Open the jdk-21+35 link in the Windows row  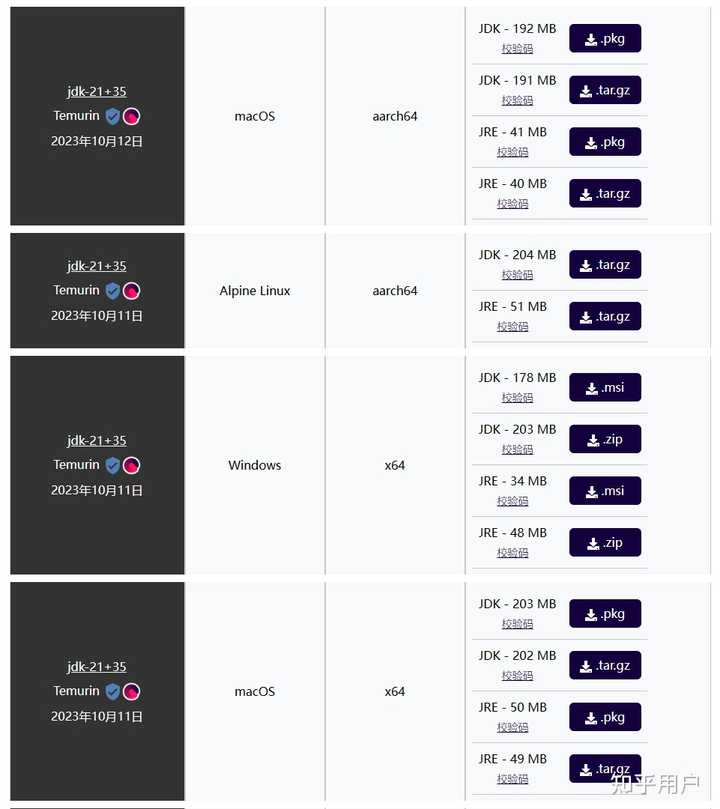pyautogui.click(x=96, y=440)
